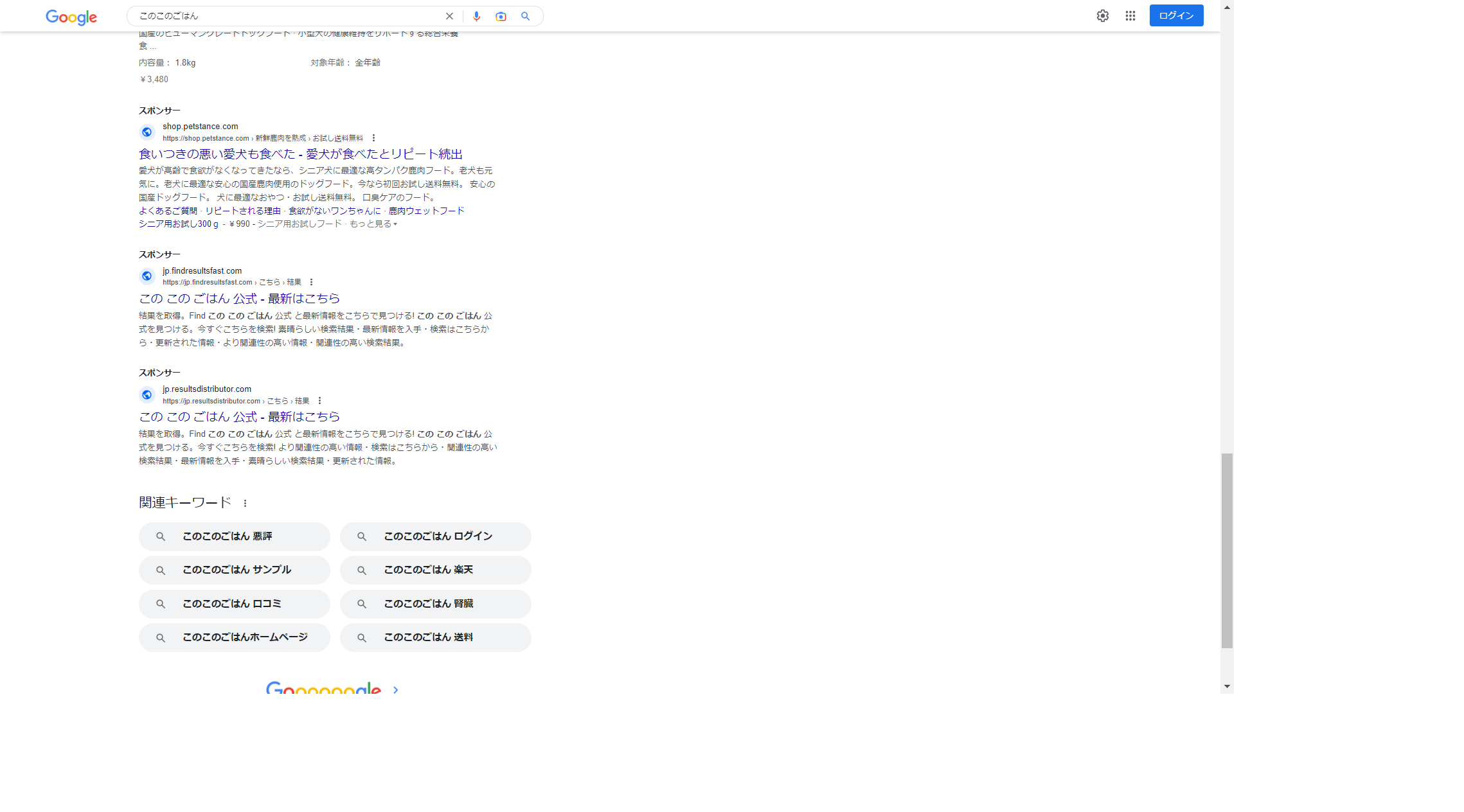This screenshot has width=1464, height=812.
Task: Click the scrollbar up arrow
Action: (1227, 7)
